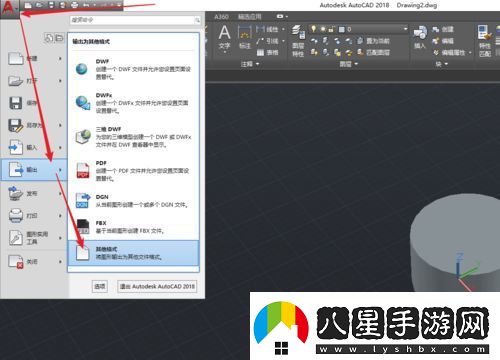Expand the Open submenu arrow
Screen dimensions: 500x360
pos(60,81)
